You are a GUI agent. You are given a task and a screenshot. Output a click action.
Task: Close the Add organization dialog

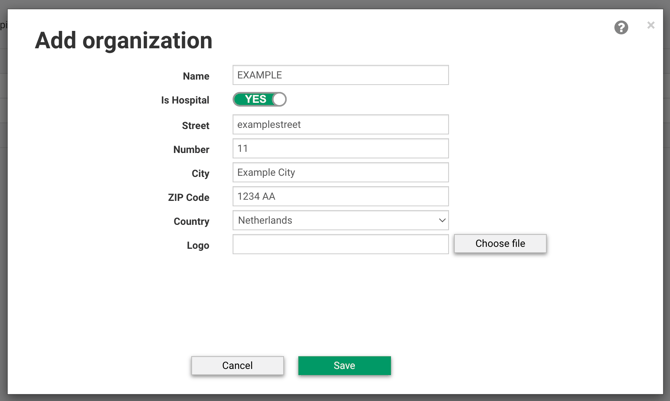coord(651,26)
